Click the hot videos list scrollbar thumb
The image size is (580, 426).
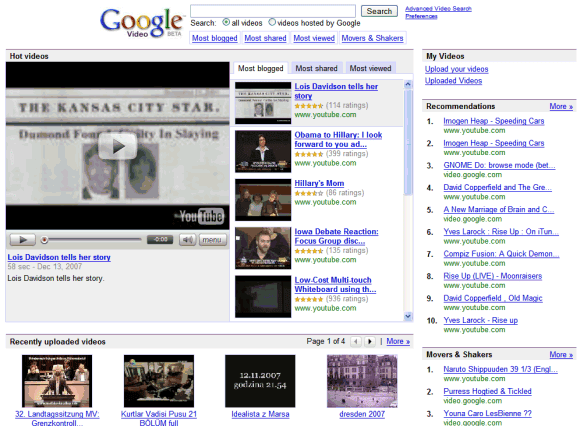(408, 142)
